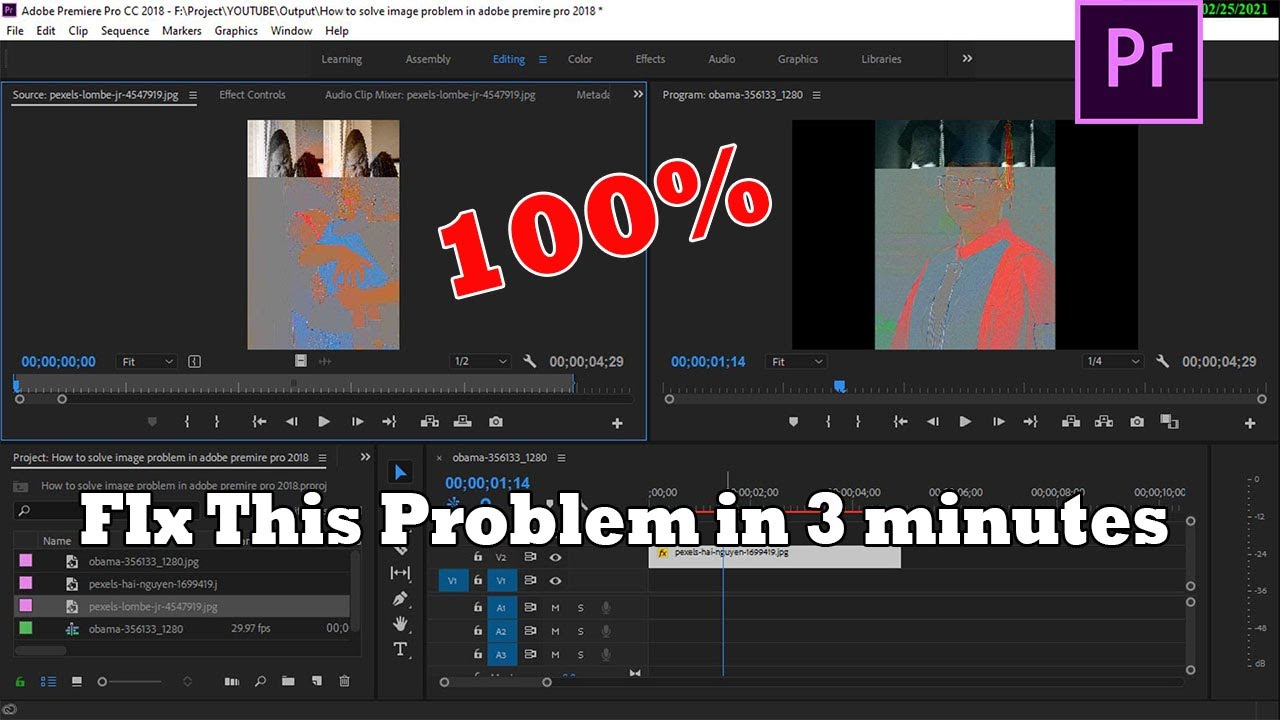This screenshot has width=1280, height=720.
Task: Open Editing workspace menu icon
Action: 543,59
